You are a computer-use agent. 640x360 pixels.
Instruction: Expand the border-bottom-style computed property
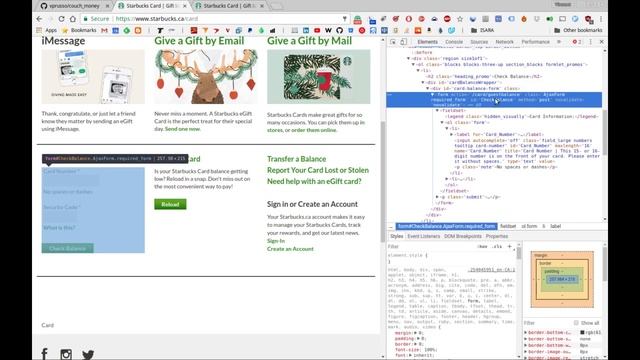[526, 339]
